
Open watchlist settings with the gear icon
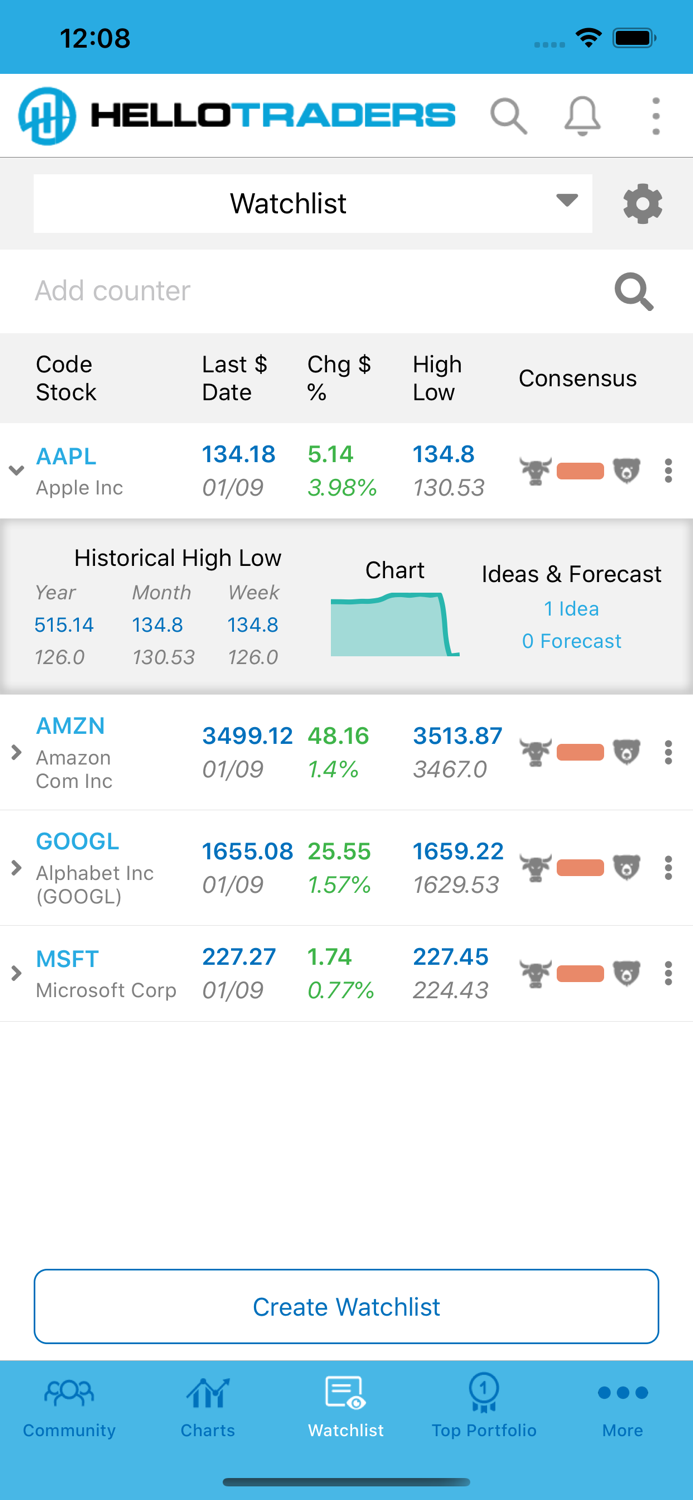[643, 203]
